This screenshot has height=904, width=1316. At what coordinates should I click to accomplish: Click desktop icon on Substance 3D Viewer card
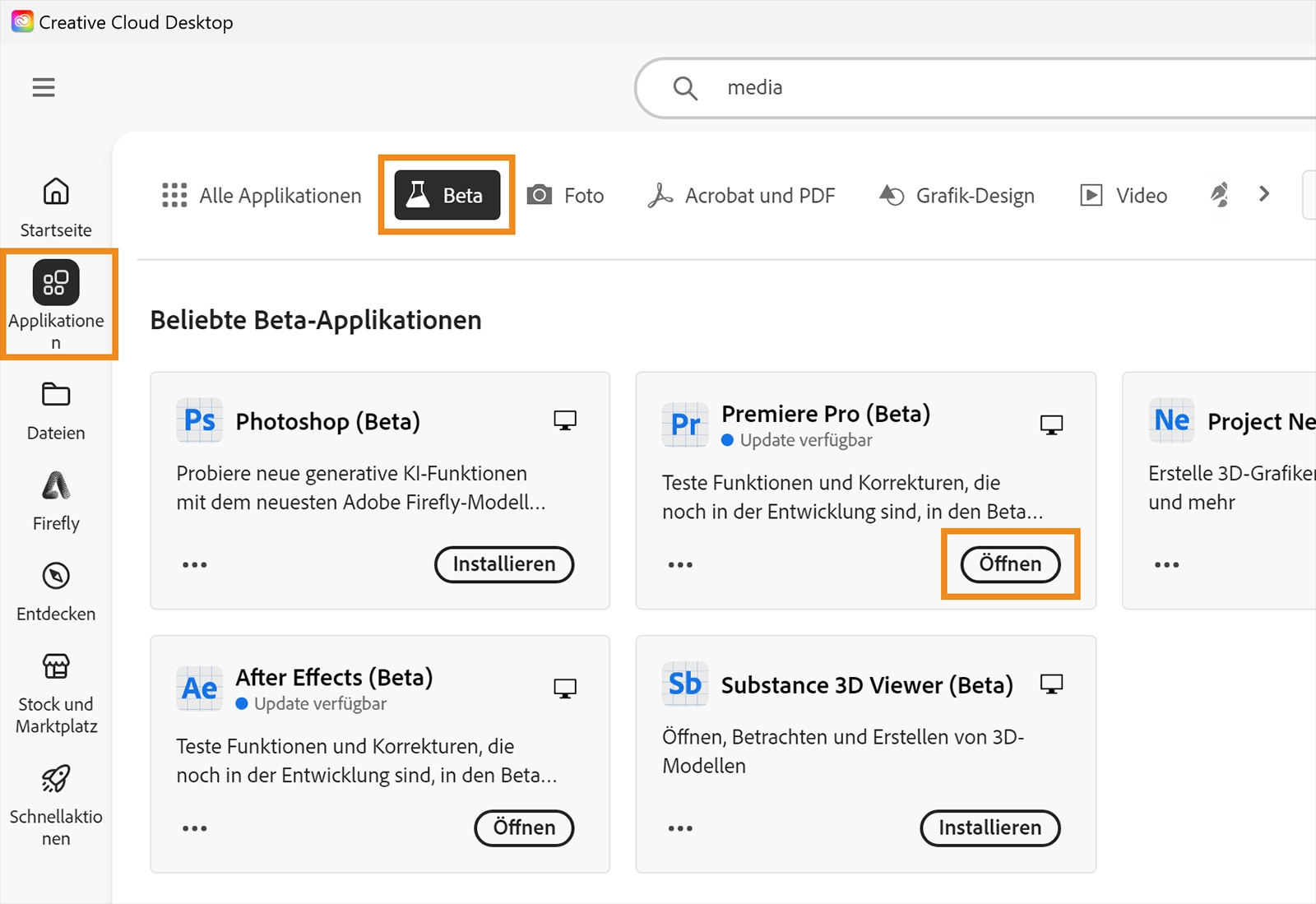[1051, 684]
